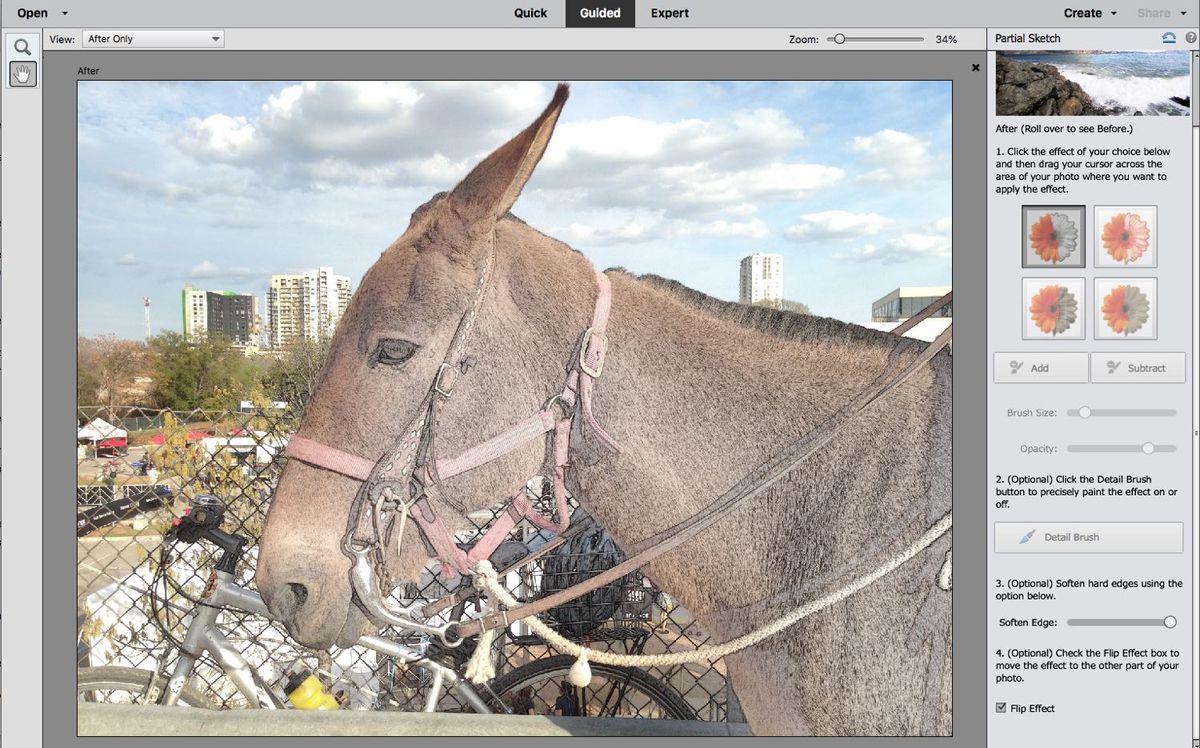Screen dimensions: 1200x748
Task: Toggle the Subtract brush mode
Action: 1138,367
